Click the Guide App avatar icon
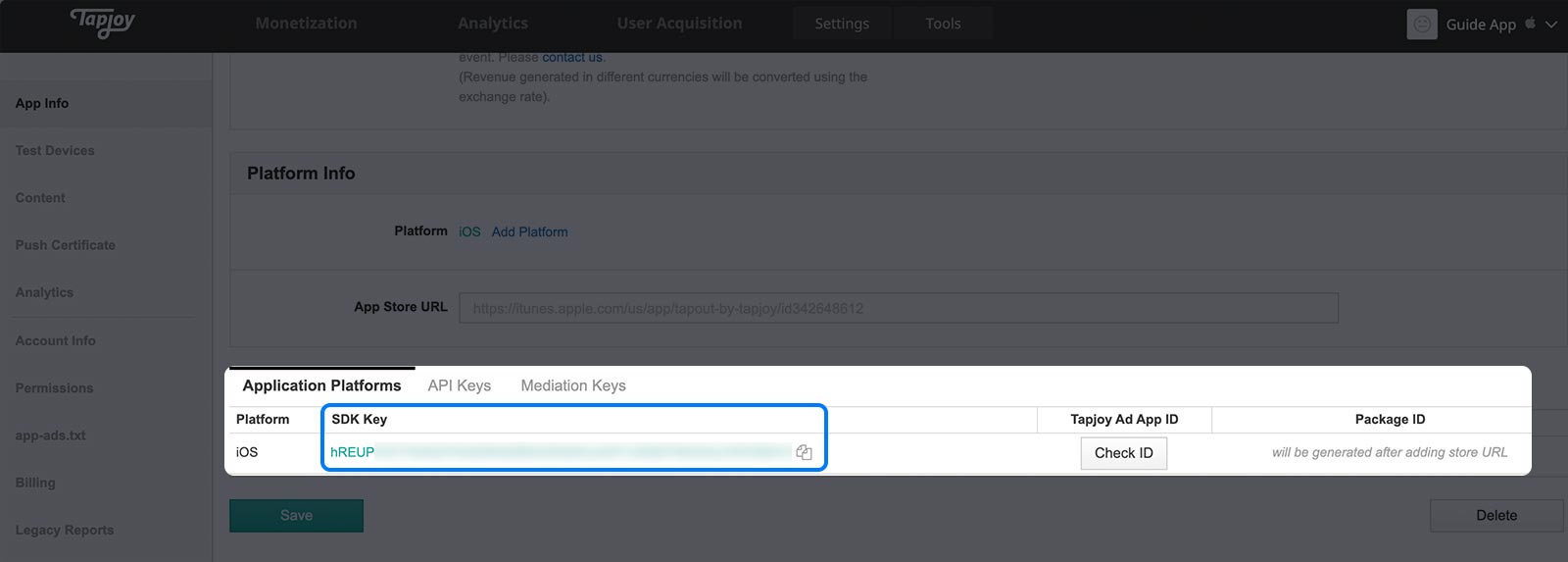The width and height of the screenshot is (1568, 562). pyautogui.click(x=1422, y=25)
